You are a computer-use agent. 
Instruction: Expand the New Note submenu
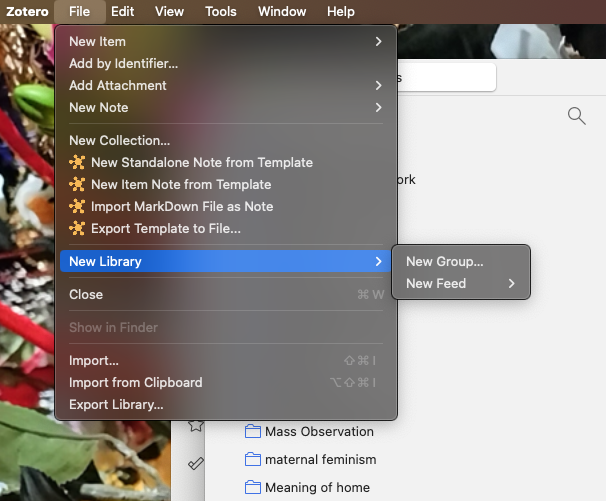coord(225,107)
